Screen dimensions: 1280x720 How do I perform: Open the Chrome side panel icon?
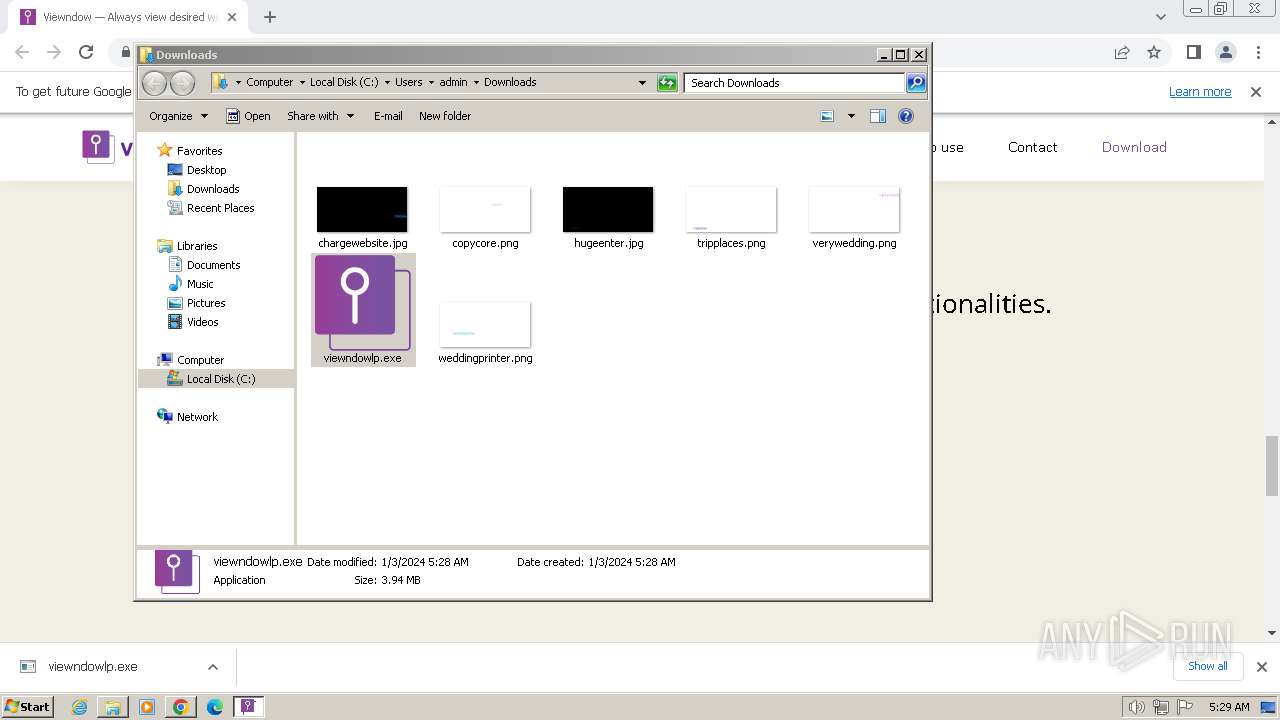click(1193, 52)
